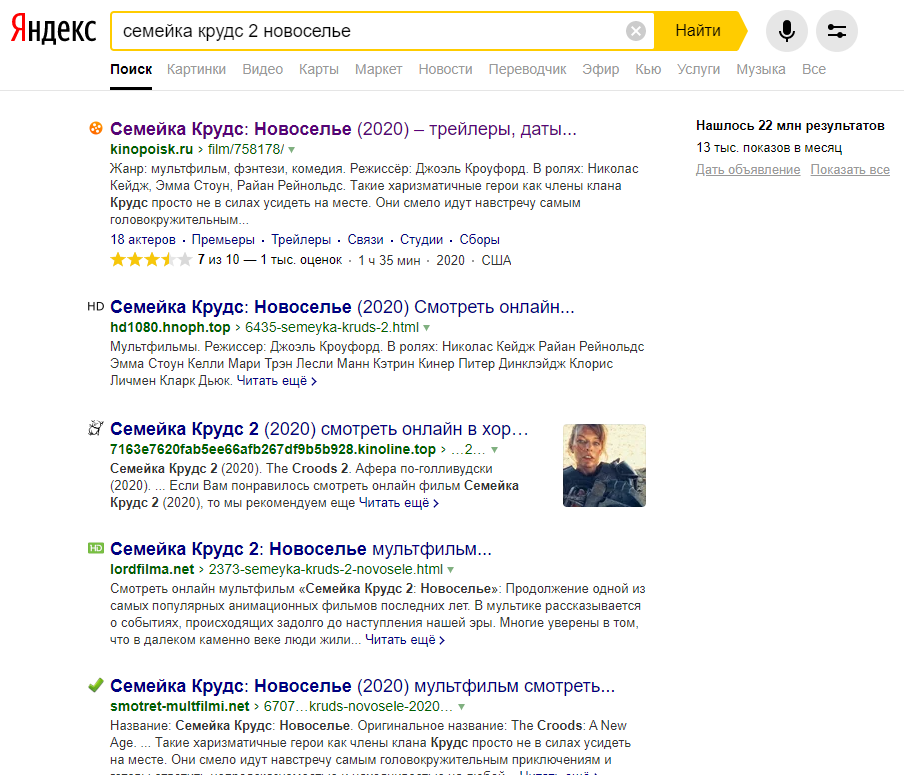904x775 pixels.
Task: Click the thumbnail image in kinoline.top result
Action: 604,465
